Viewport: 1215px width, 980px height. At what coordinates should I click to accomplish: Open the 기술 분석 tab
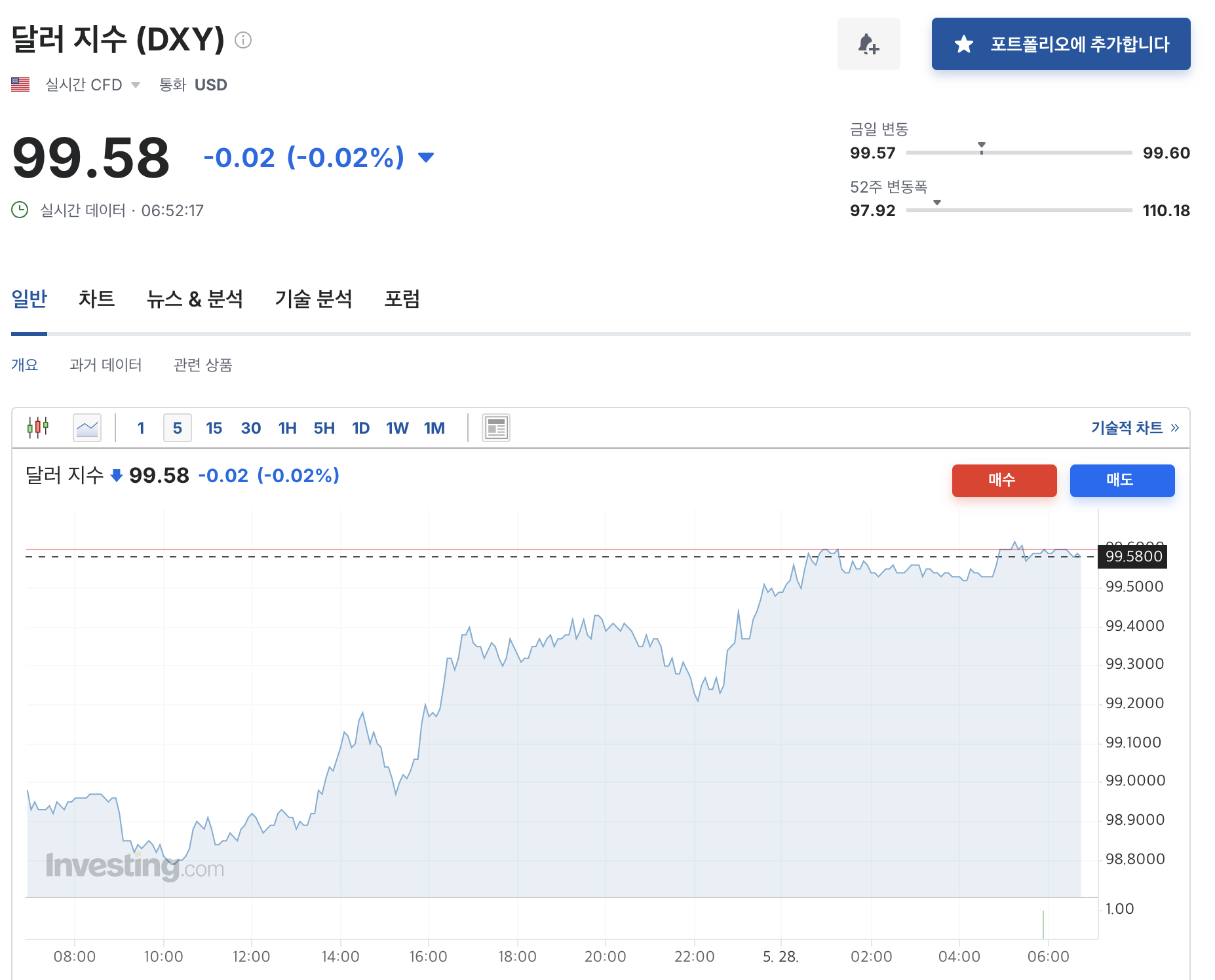pyautogui.click(x=314, y=299)
